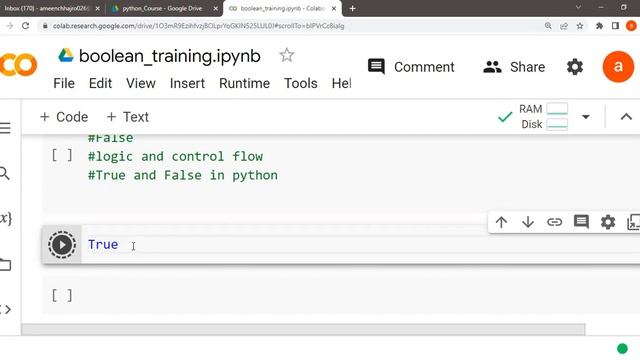640x360 pixels.
Task: Close the python_Course Google Drive tab
Action: (x=216, y=8)
